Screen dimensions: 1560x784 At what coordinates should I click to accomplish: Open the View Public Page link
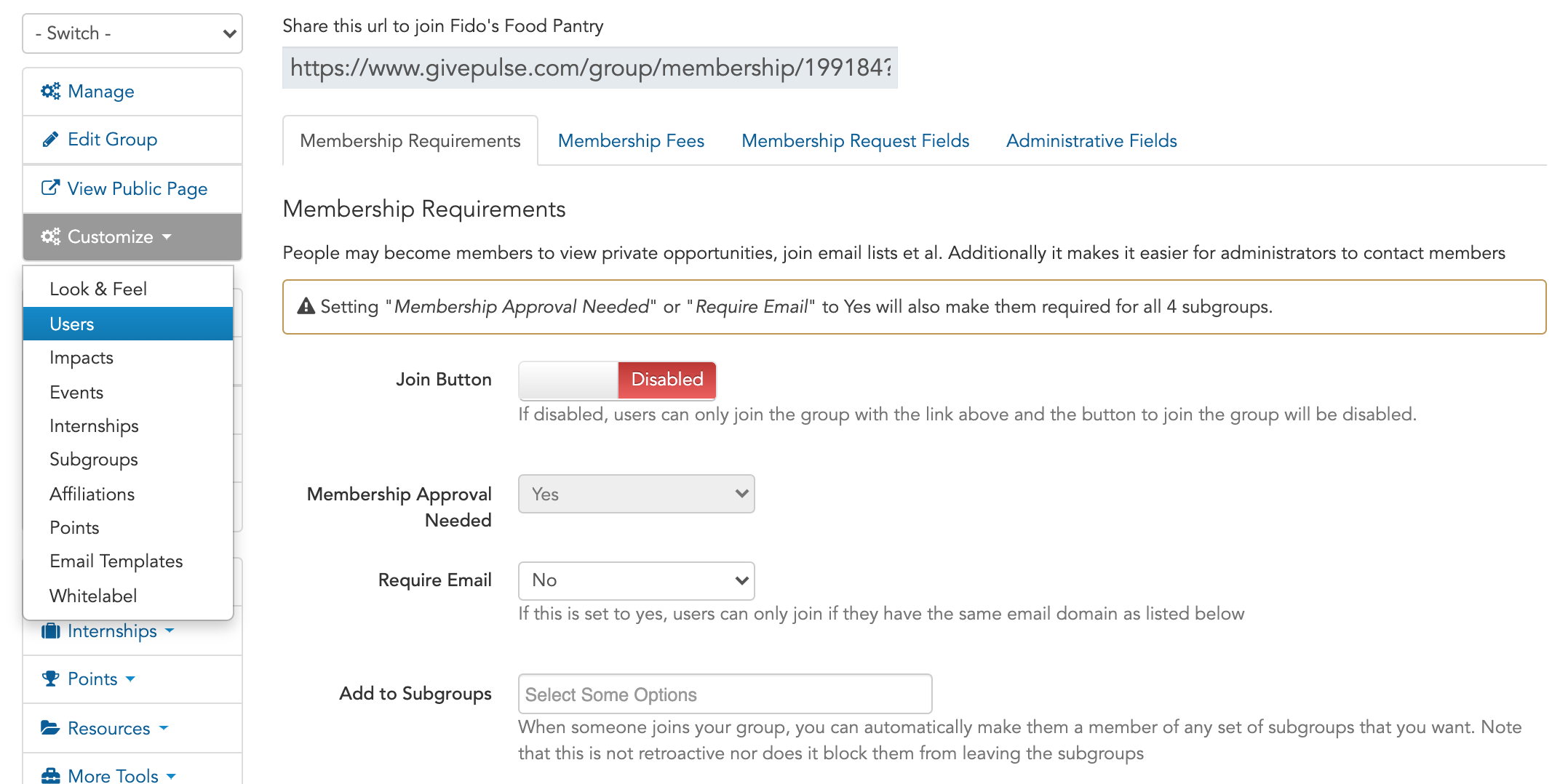[x=132, y=188]
